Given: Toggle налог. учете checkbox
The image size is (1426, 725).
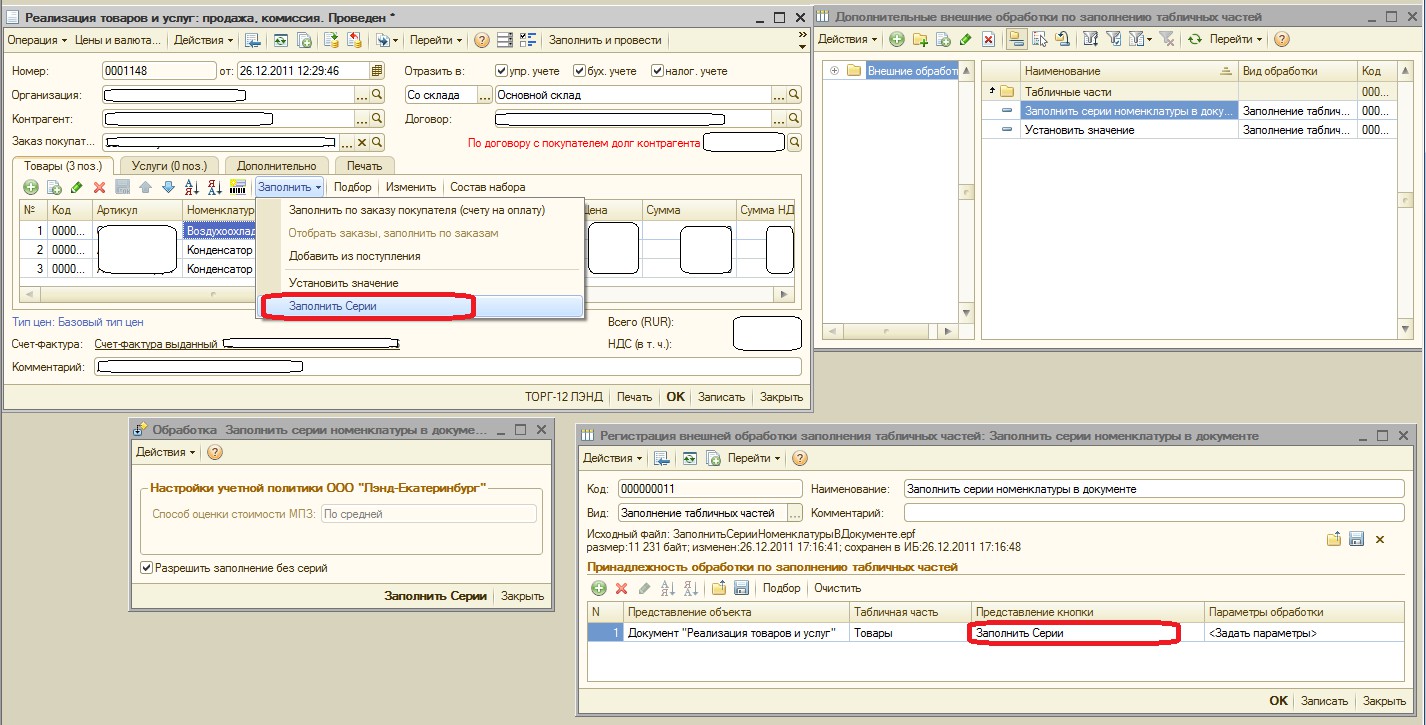Looking at the screenshot, I should (657, 71).
